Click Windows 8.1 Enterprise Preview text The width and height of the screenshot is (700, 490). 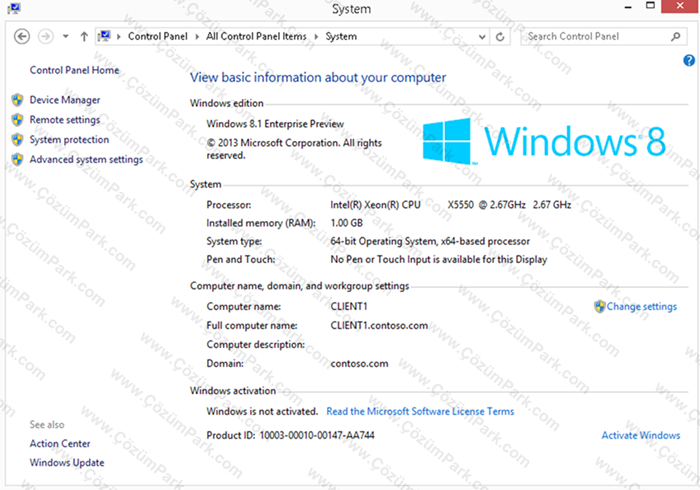point(275,124)
